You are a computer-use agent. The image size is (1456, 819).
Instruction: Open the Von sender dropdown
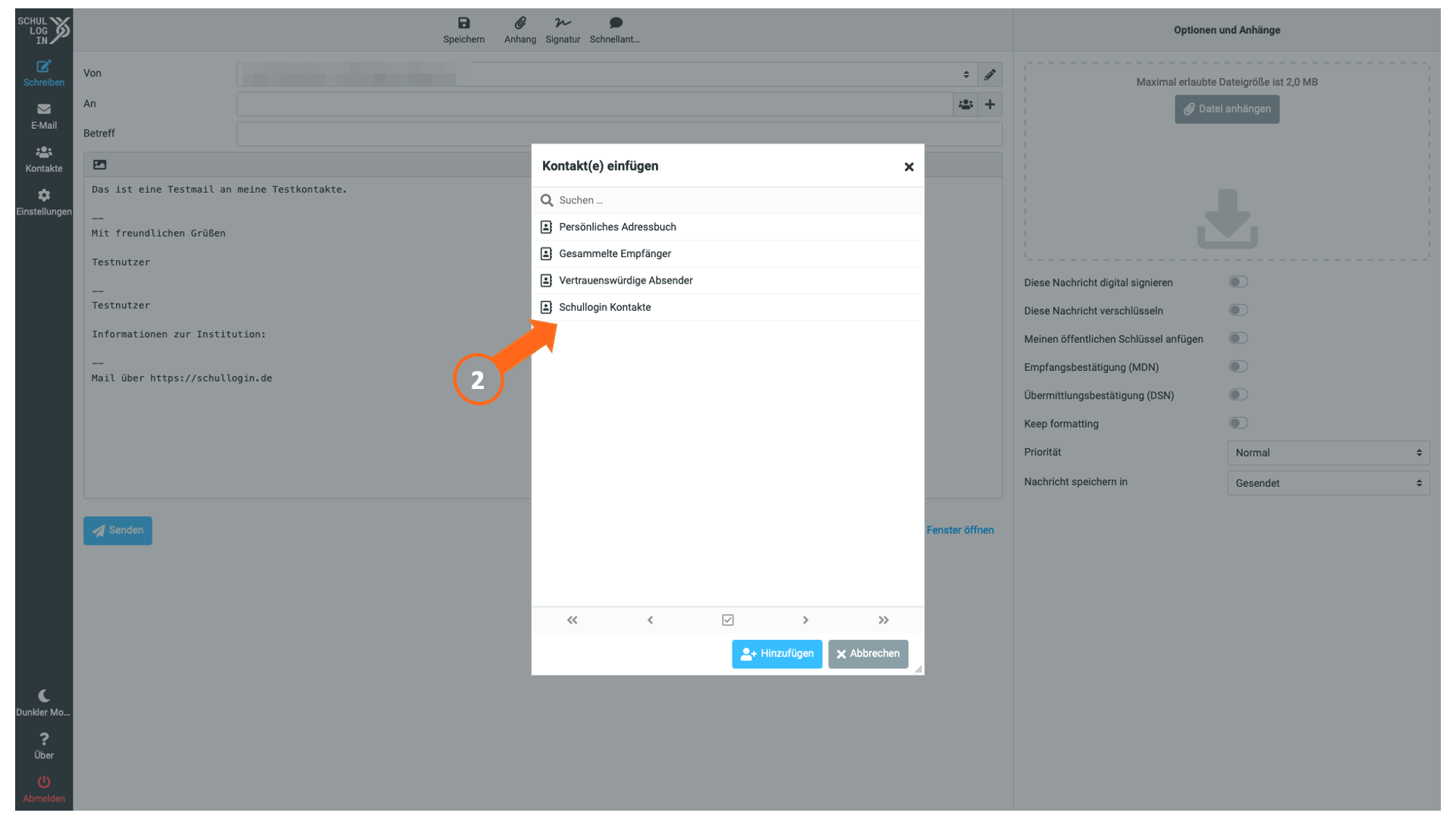click(x=607, y=74)
